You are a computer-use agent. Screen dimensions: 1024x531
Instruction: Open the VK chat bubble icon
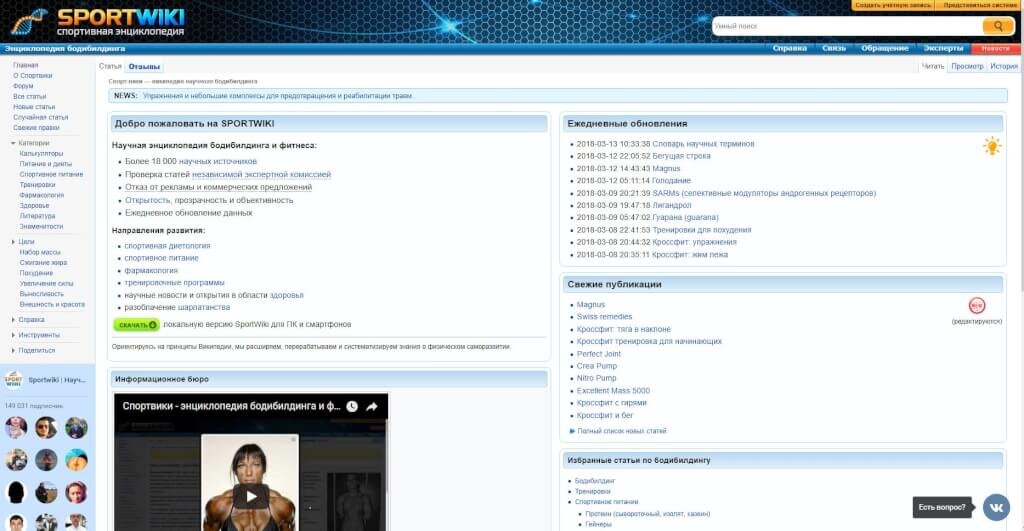click(997, 507)
